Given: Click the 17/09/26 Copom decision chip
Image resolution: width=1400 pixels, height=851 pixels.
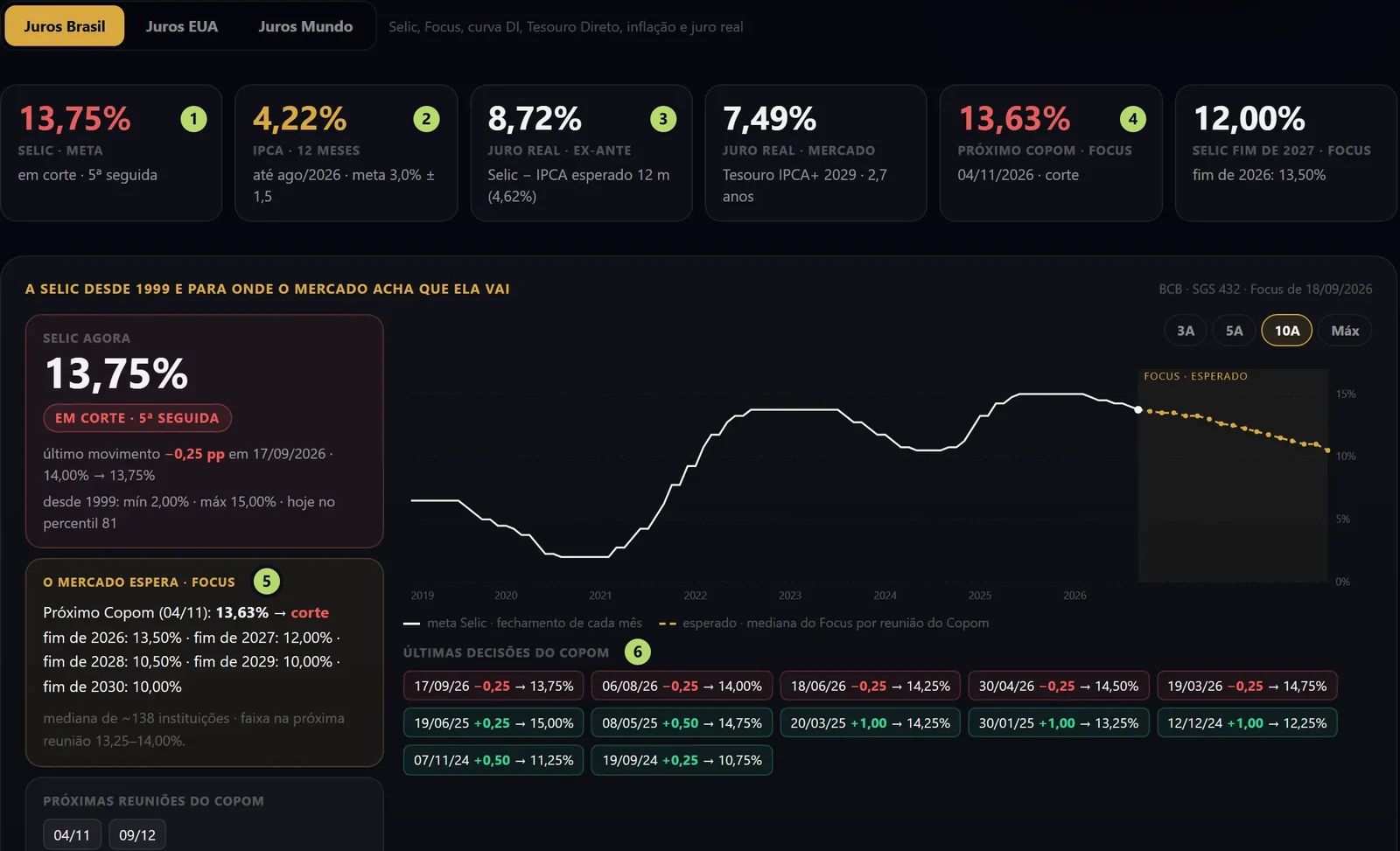Looking at the screenshot, I should 493,686.
